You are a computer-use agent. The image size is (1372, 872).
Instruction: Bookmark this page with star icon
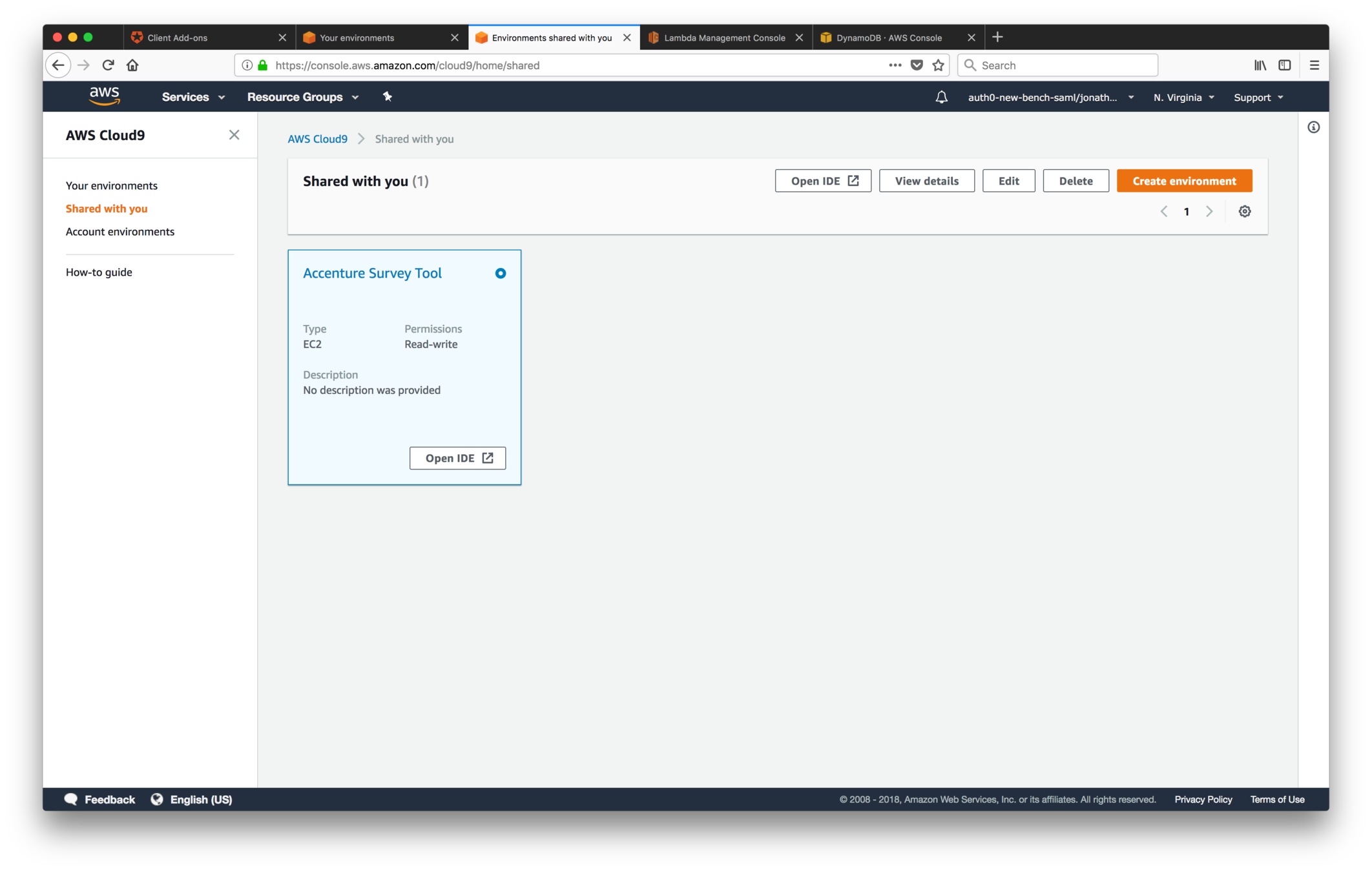[x=939, y=65]
